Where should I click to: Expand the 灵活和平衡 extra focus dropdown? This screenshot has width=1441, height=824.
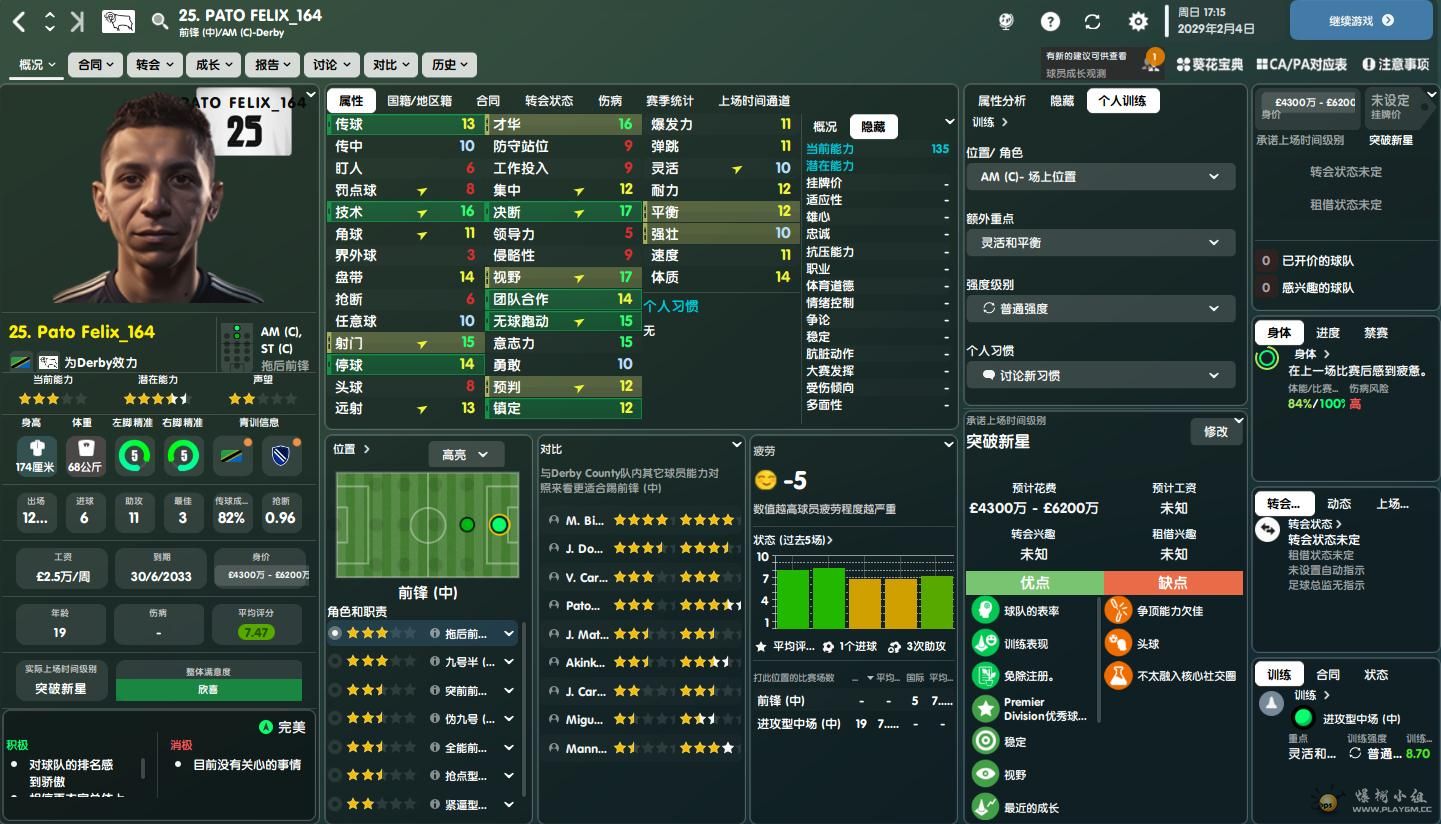click(1100, 242)
